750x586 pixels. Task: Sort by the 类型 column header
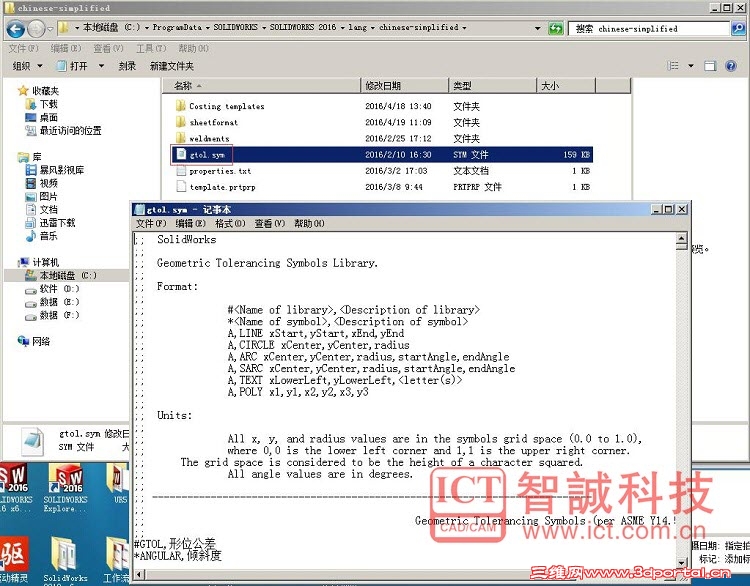493,86
